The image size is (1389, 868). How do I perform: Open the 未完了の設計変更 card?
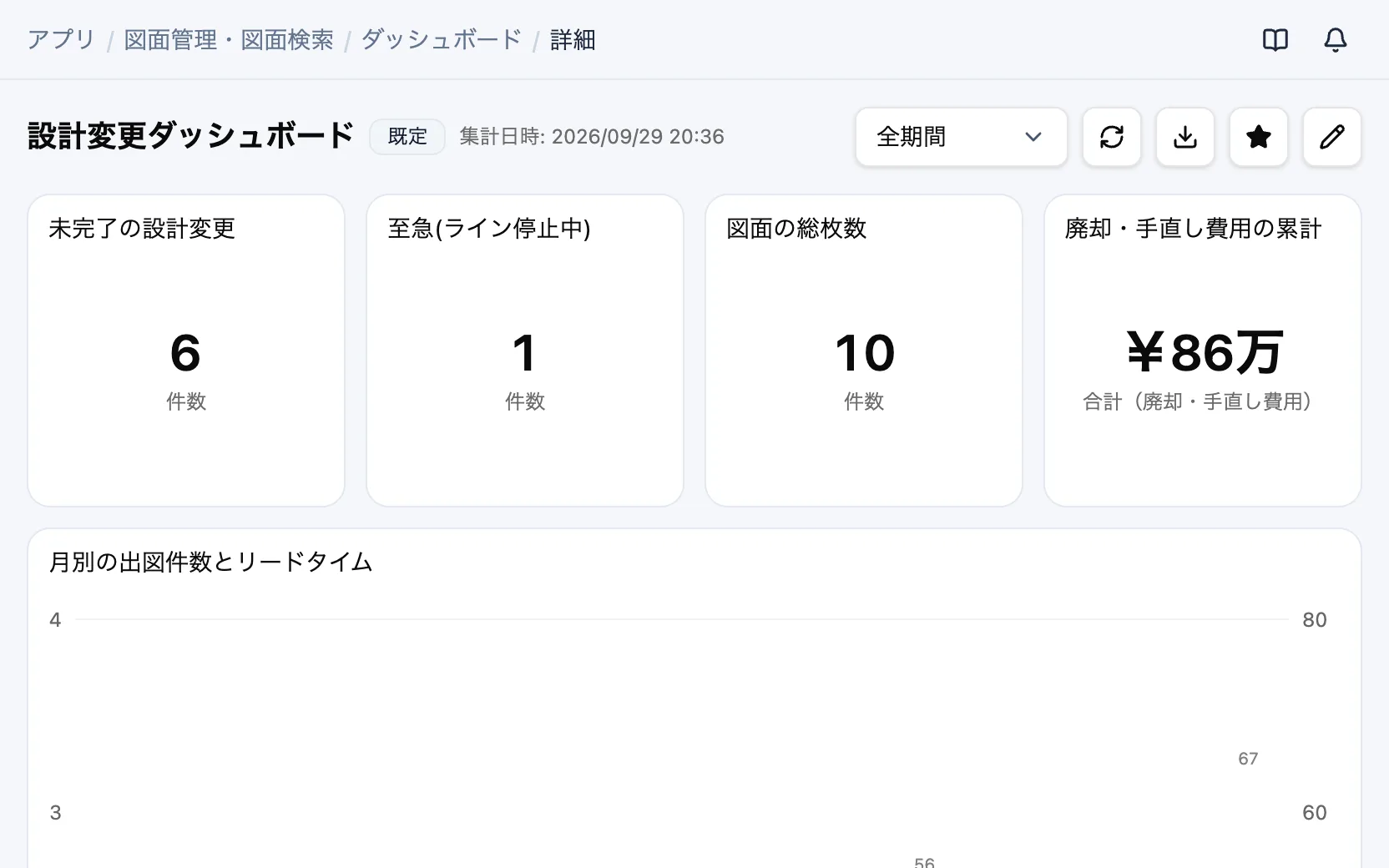click(x=186, y=351)
